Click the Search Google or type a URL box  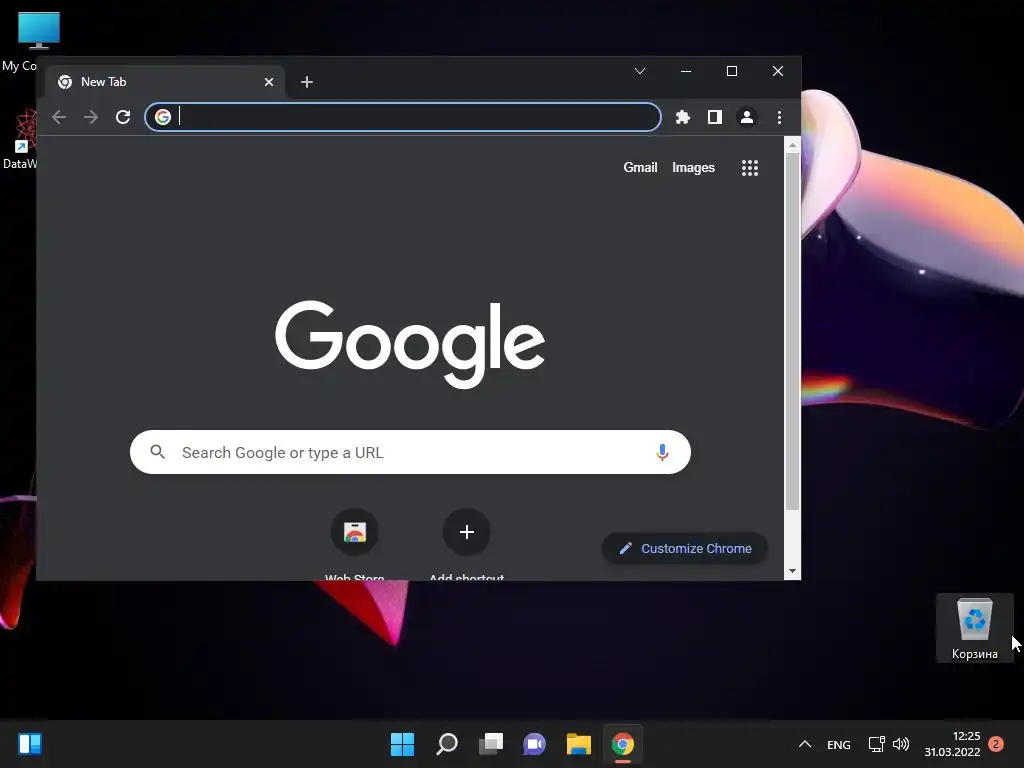pos(410,452)
